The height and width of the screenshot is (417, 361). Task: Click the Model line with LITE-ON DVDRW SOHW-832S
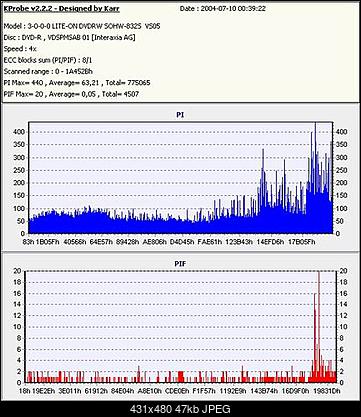(x=82, y=26)
